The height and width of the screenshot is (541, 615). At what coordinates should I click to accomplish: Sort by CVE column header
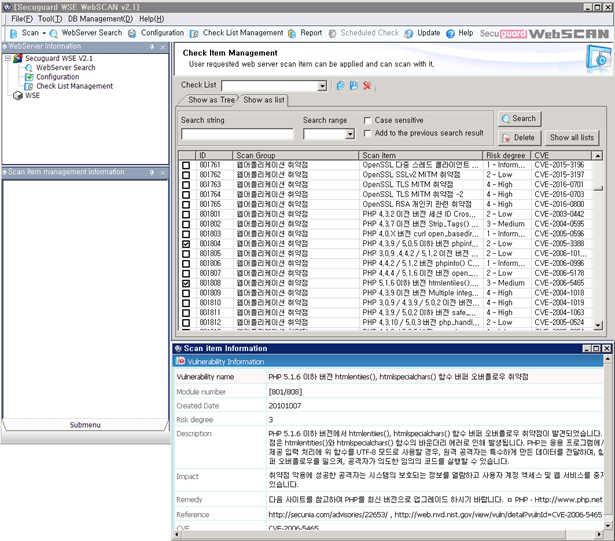[x=561, y=155]
